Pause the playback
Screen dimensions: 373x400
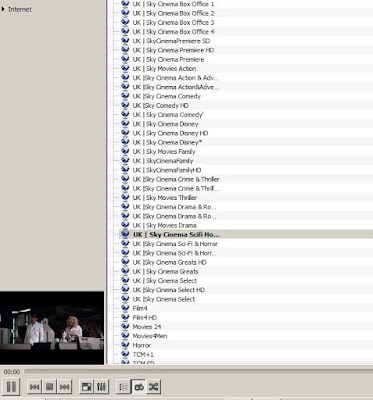click(x=11, y=387)
